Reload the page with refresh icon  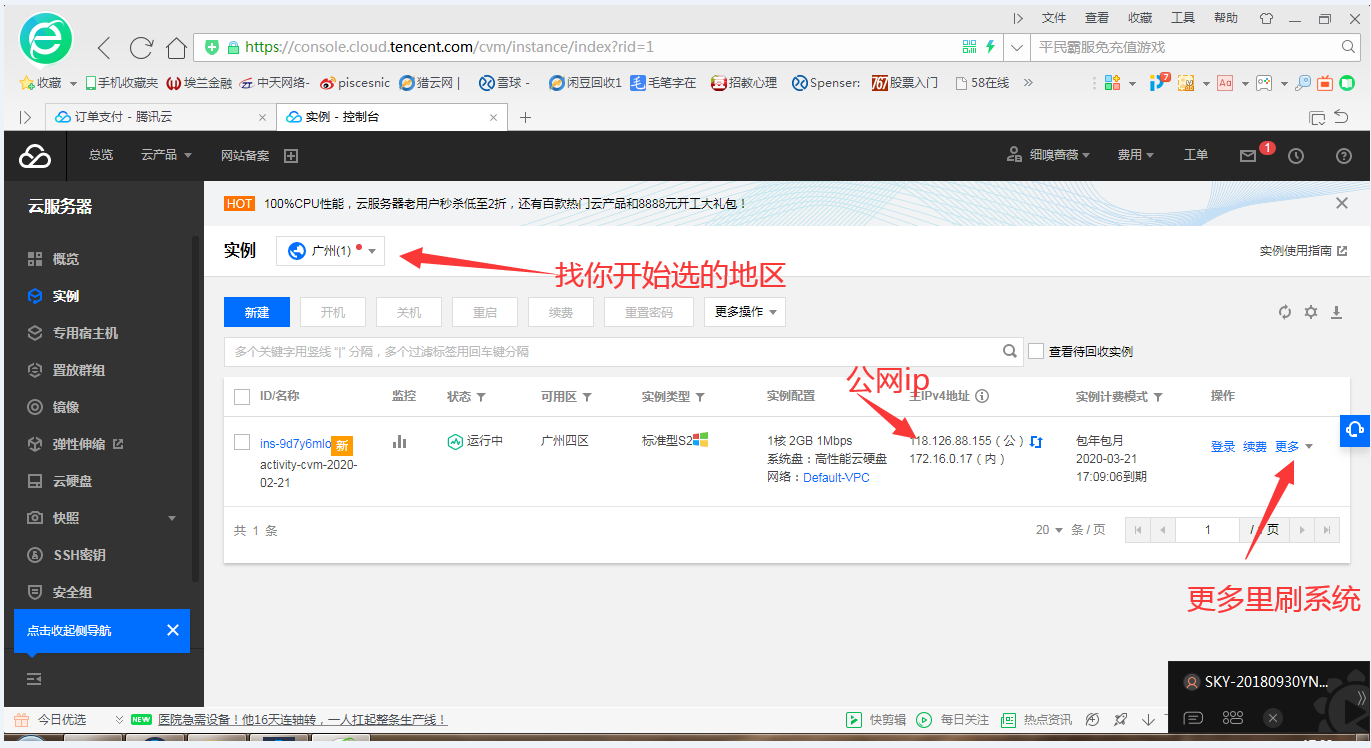[x=141, y=47]
